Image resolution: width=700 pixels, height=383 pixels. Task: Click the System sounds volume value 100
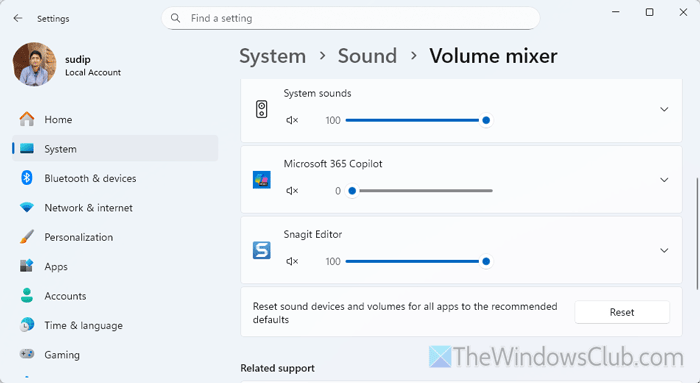(333, 121)
